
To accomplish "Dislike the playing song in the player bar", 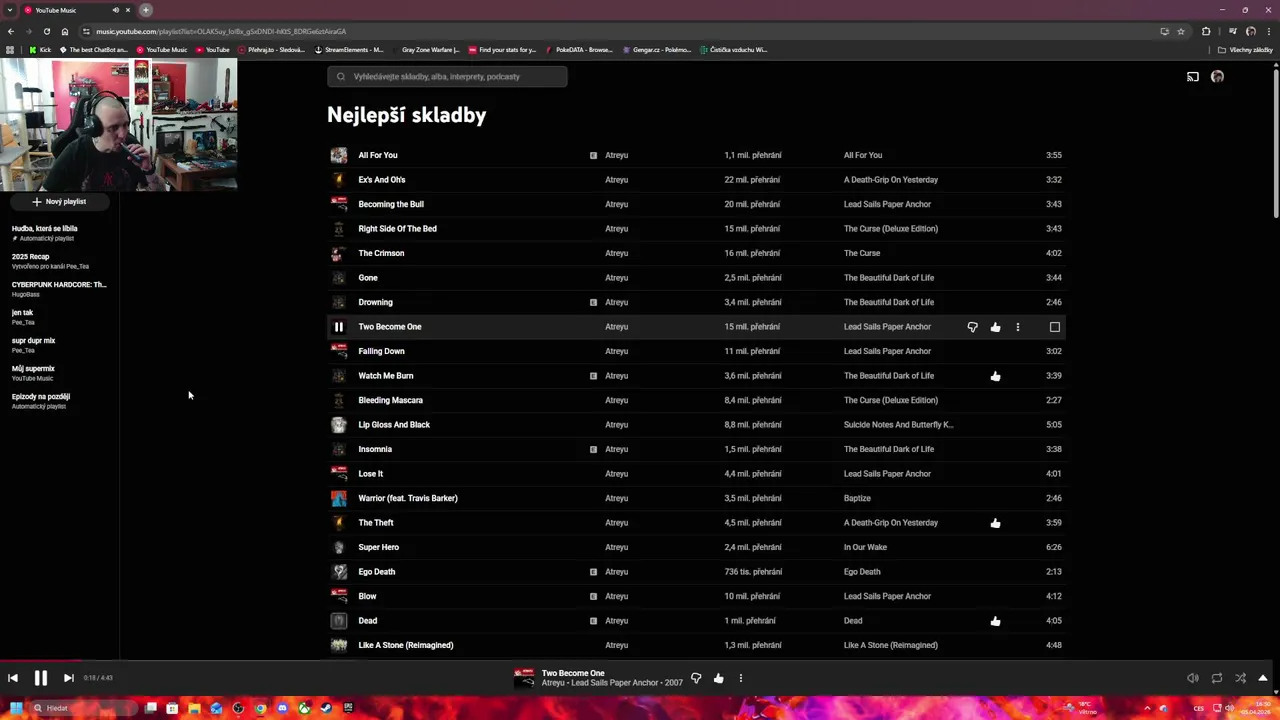I will (696, 678).
